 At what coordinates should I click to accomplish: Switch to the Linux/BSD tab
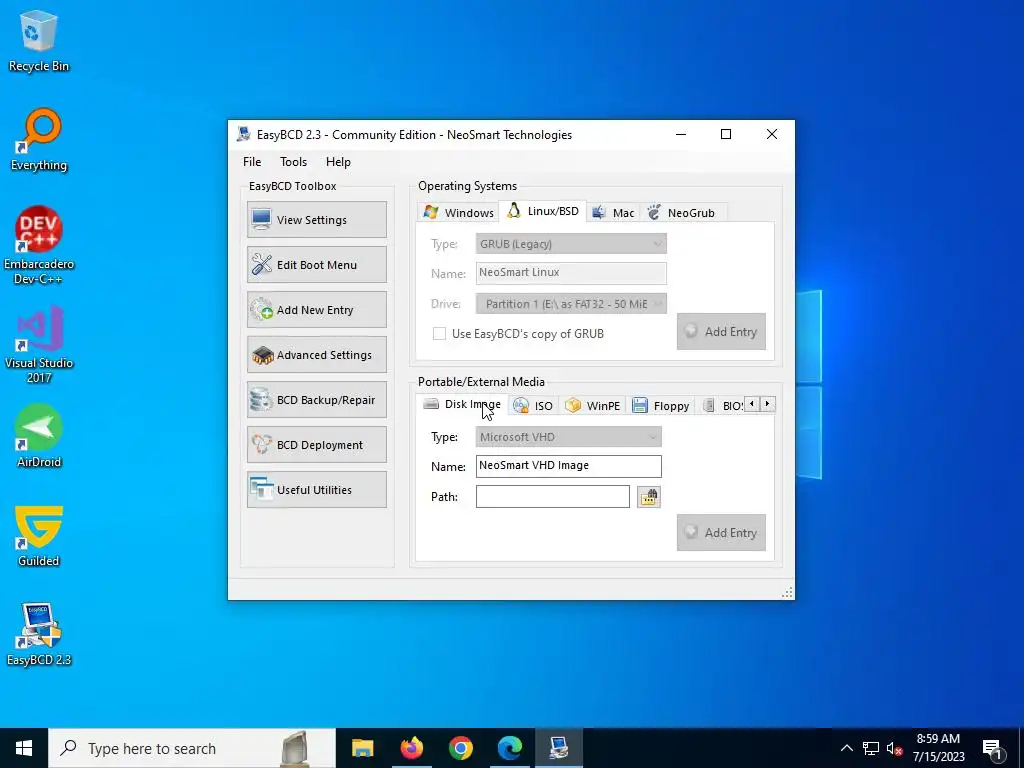543,211
